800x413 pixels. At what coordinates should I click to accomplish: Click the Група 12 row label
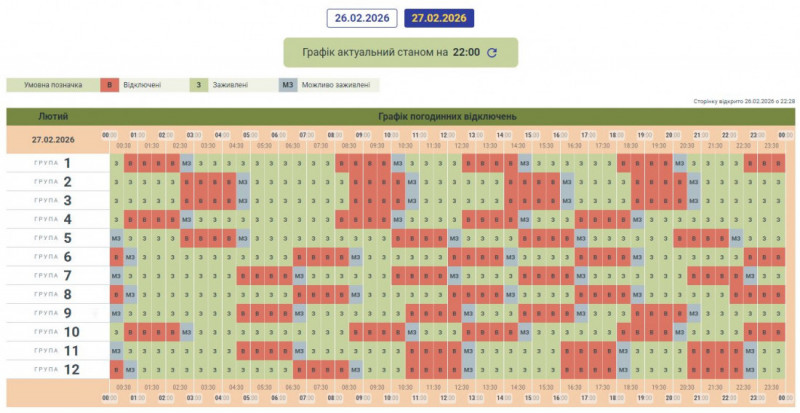[53, 369]
